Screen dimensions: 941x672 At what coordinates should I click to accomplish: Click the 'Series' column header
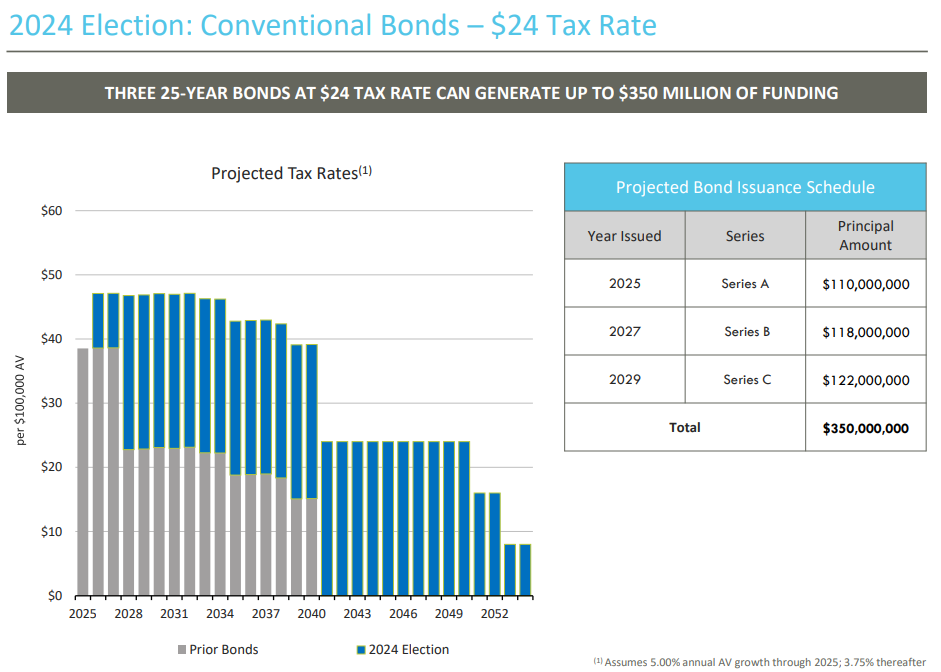[x=745, y=235]
